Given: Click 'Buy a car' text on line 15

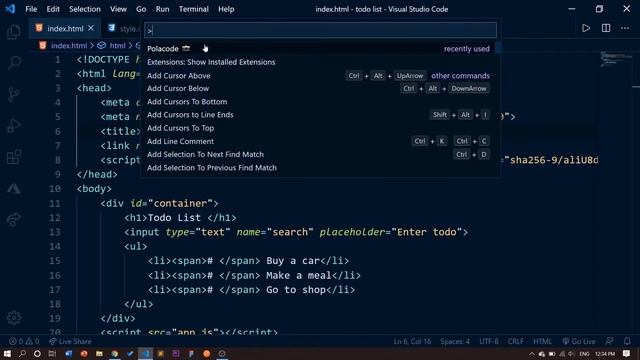Looking at the screenshot, I should (293, 261).
